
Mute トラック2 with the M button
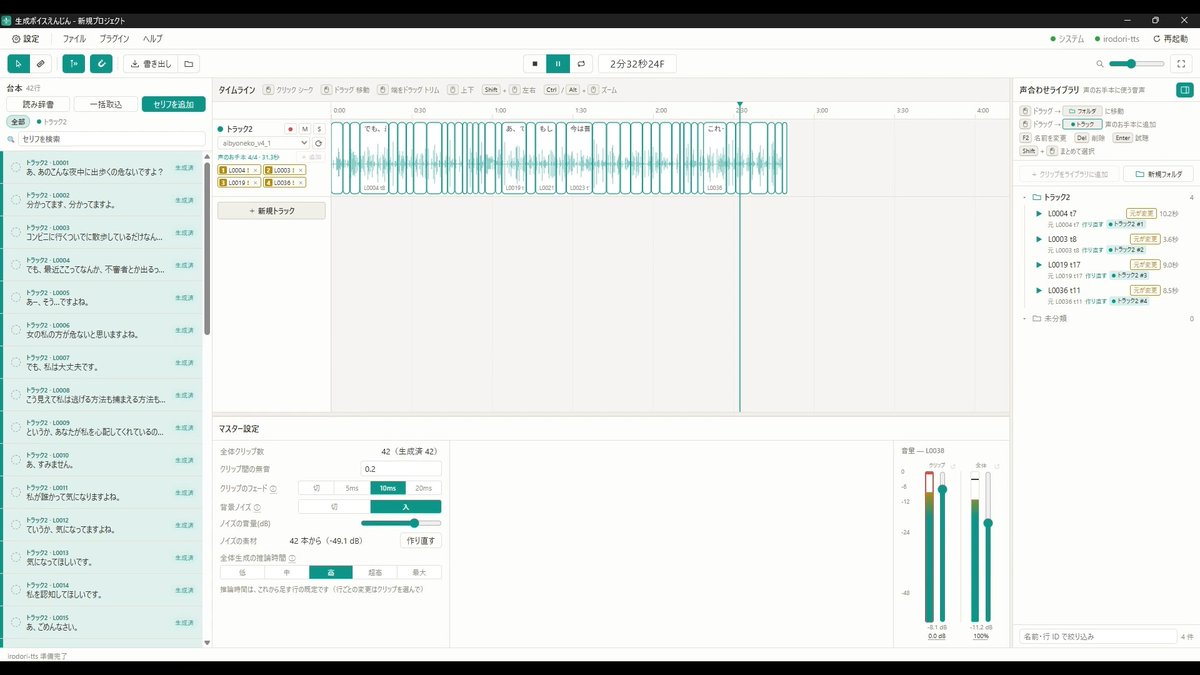pos(305,129)
